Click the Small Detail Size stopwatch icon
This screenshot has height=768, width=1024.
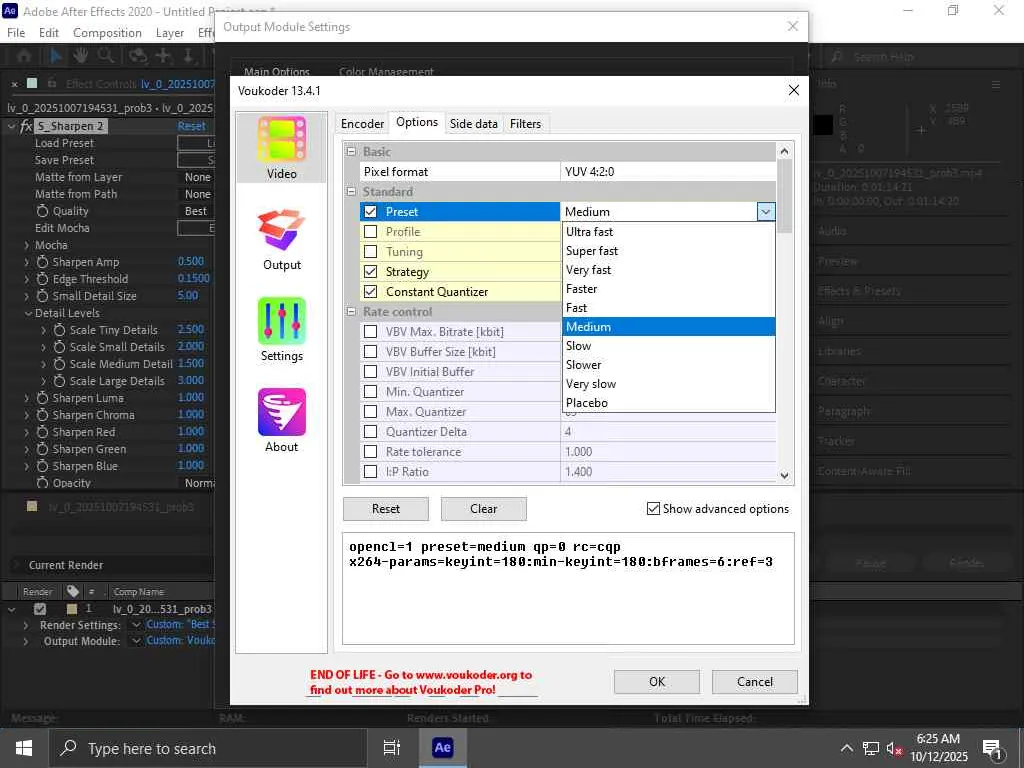click(x=42, y=296)
